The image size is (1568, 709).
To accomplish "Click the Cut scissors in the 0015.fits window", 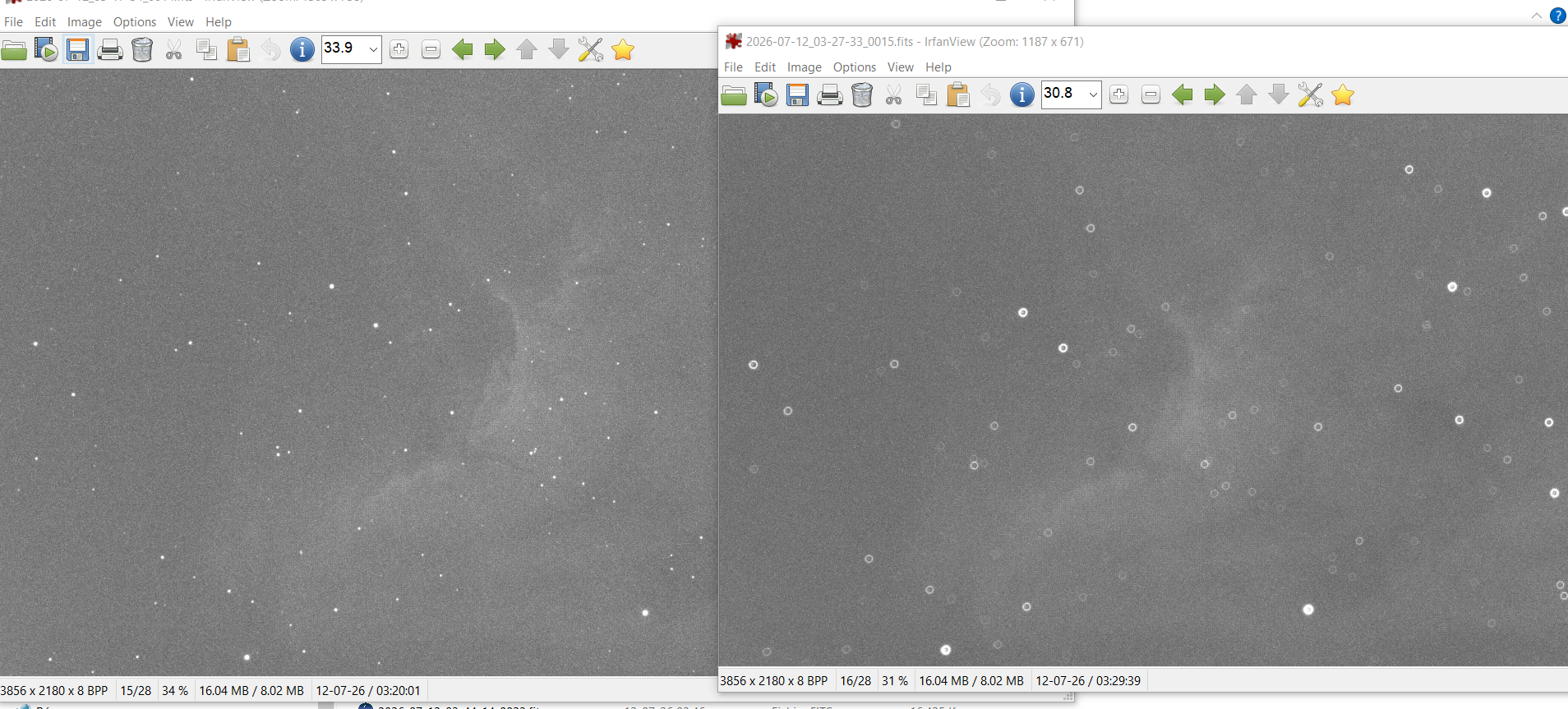I will point(894,95).
